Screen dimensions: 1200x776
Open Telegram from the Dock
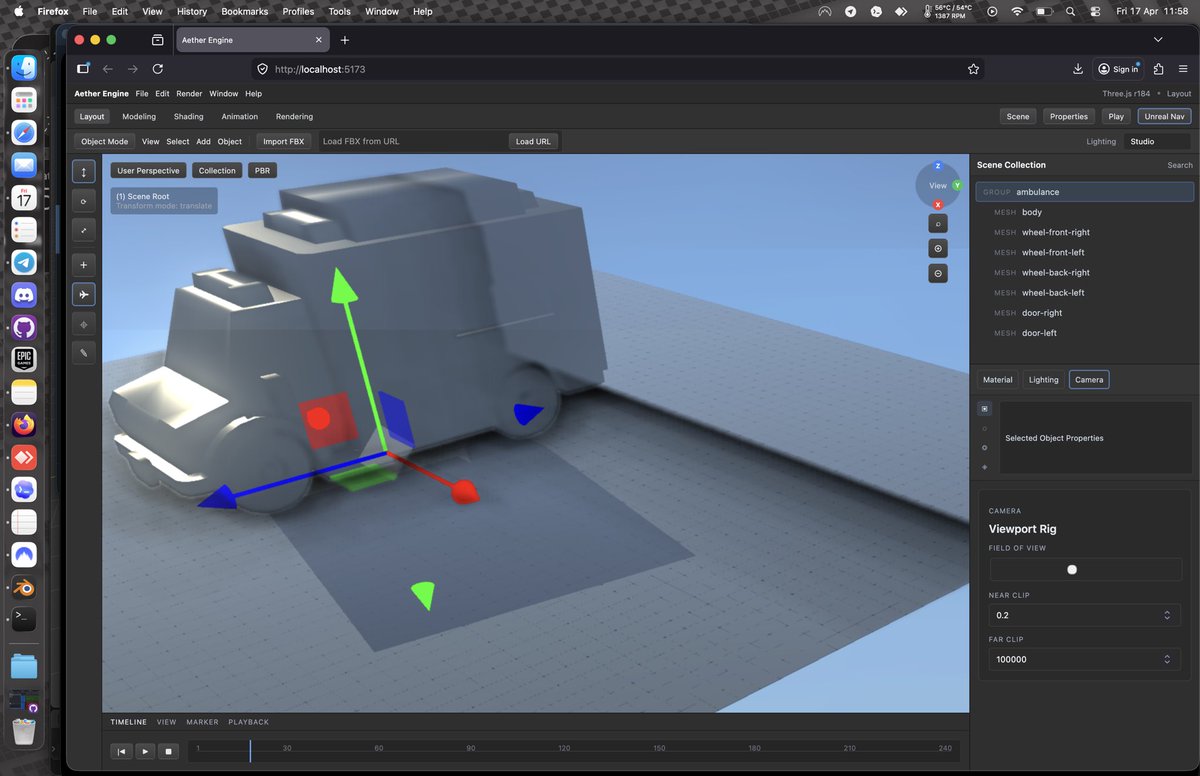(x=24, y=263)
